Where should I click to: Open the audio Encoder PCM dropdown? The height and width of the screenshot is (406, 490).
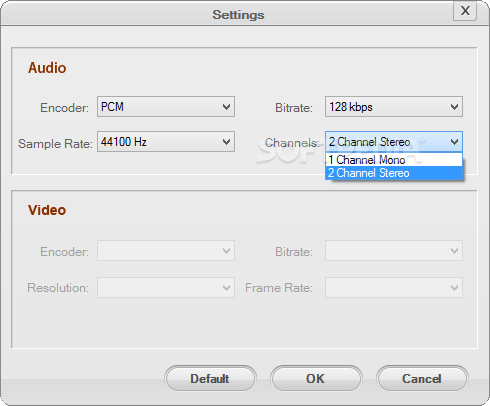coord(166,107)
